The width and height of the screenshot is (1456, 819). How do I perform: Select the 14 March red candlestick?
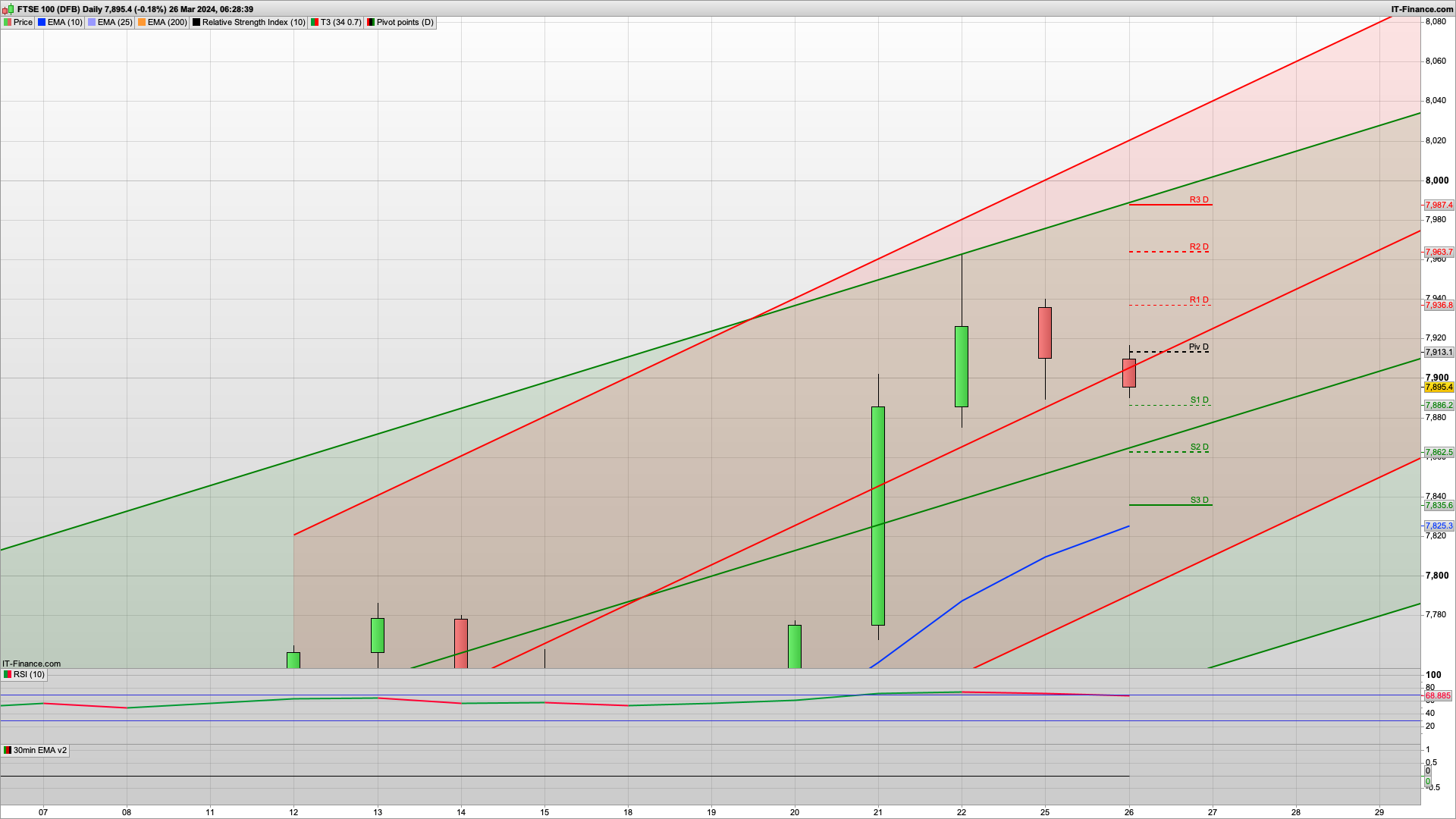(x=461, y=643)
